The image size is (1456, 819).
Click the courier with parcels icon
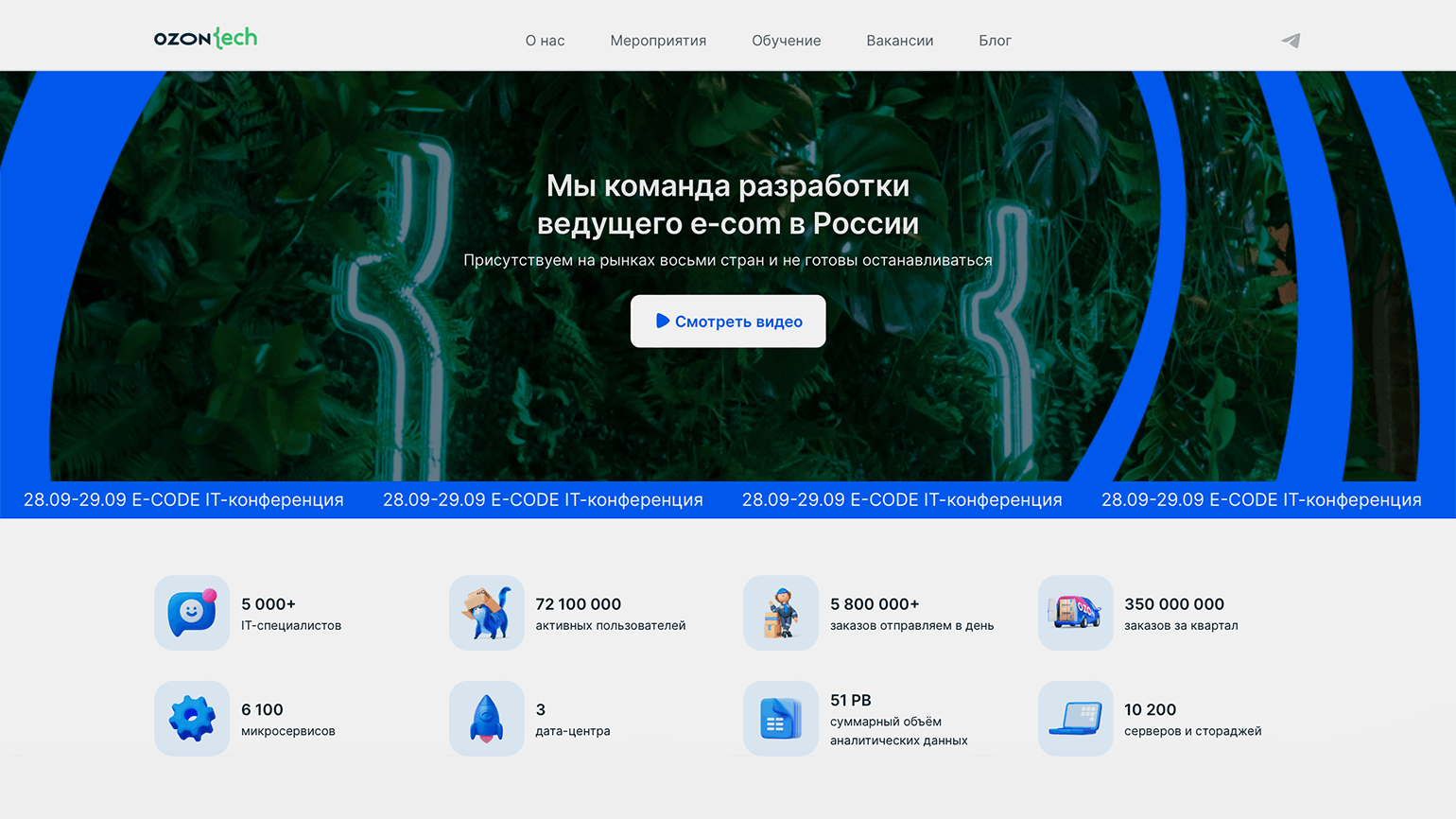click(781, 613)
